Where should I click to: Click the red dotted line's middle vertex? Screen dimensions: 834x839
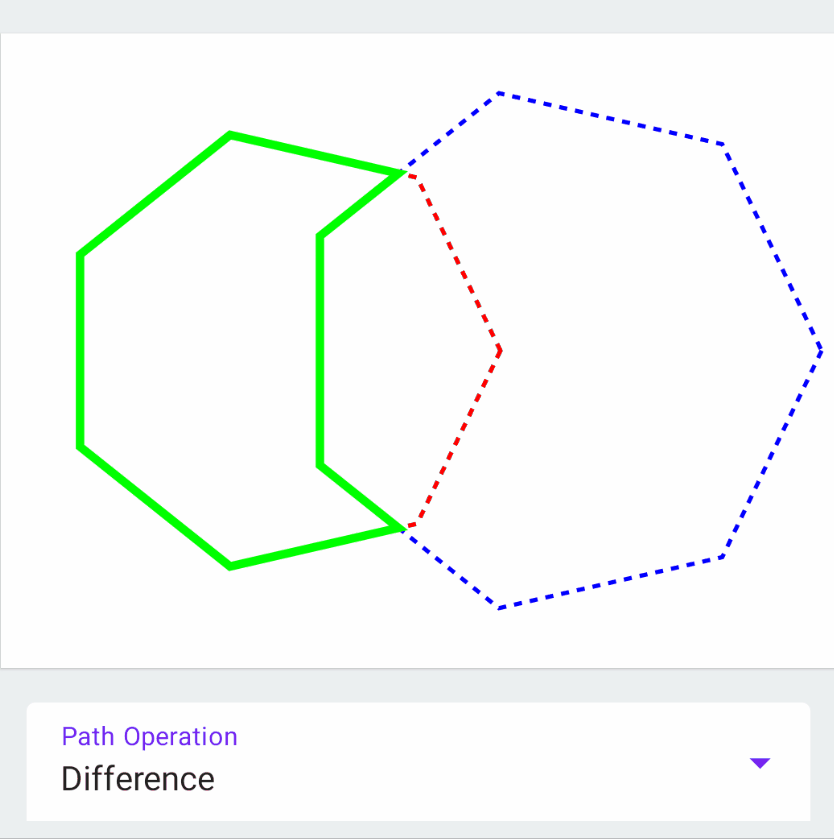(x=500, y=350)
